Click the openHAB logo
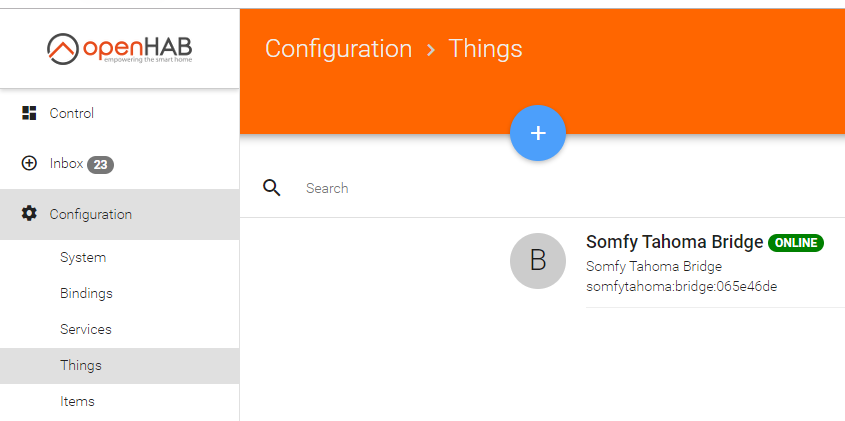The image size is (845, 421). point(119,49)
